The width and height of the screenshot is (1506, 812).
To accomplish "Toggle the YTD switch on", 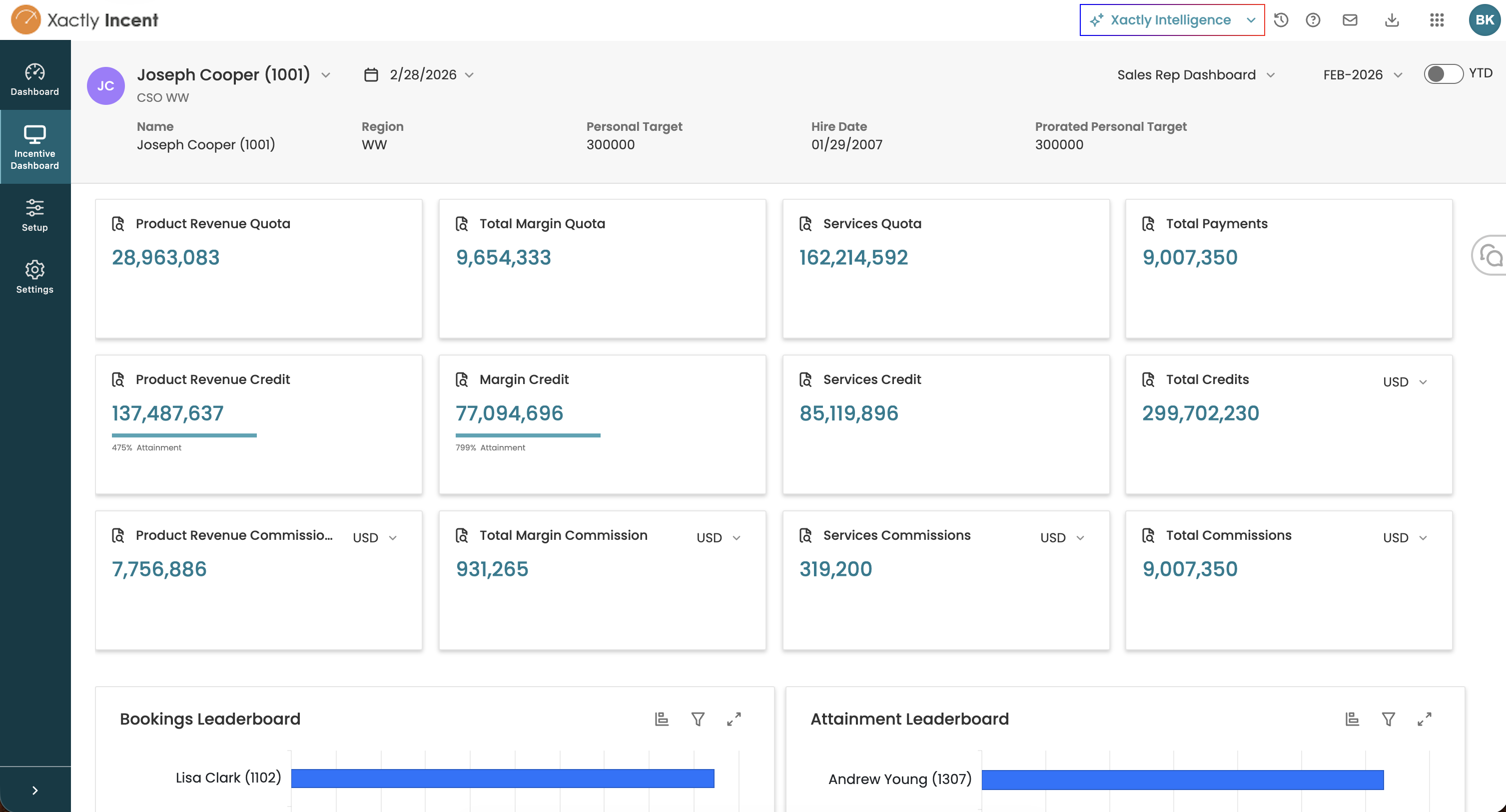I will (x=1443, y=74).
